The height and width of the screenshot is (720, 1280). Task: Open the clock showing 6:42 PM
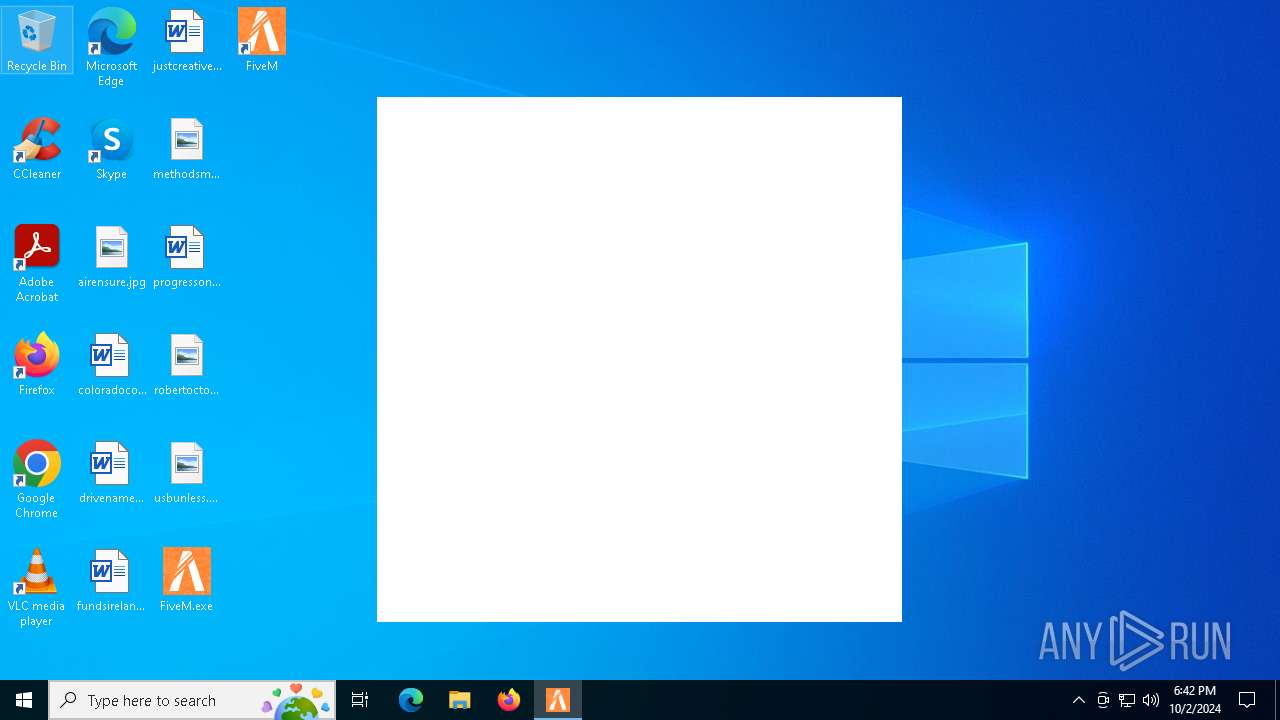pyautogui.click(x=1195, y=700)
